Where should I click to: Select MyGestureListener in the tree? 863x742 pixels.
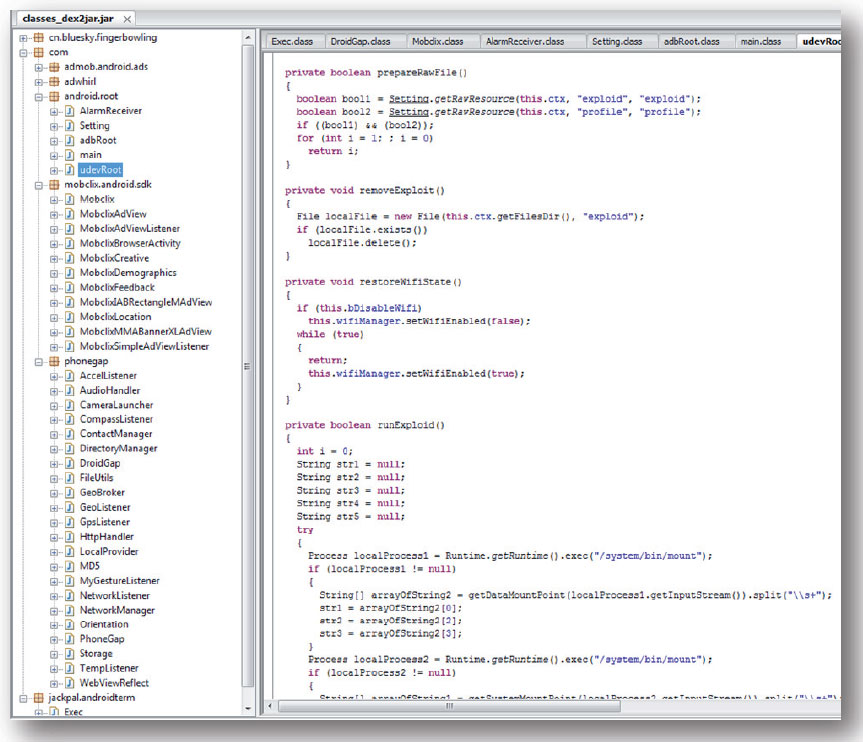119,580
